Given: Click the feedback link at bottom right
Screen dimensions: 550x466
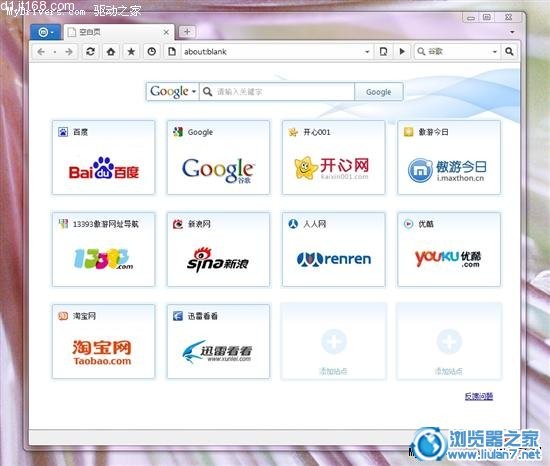Looking at the screenshot, I should pyautogui.click(x=479, y=396).
